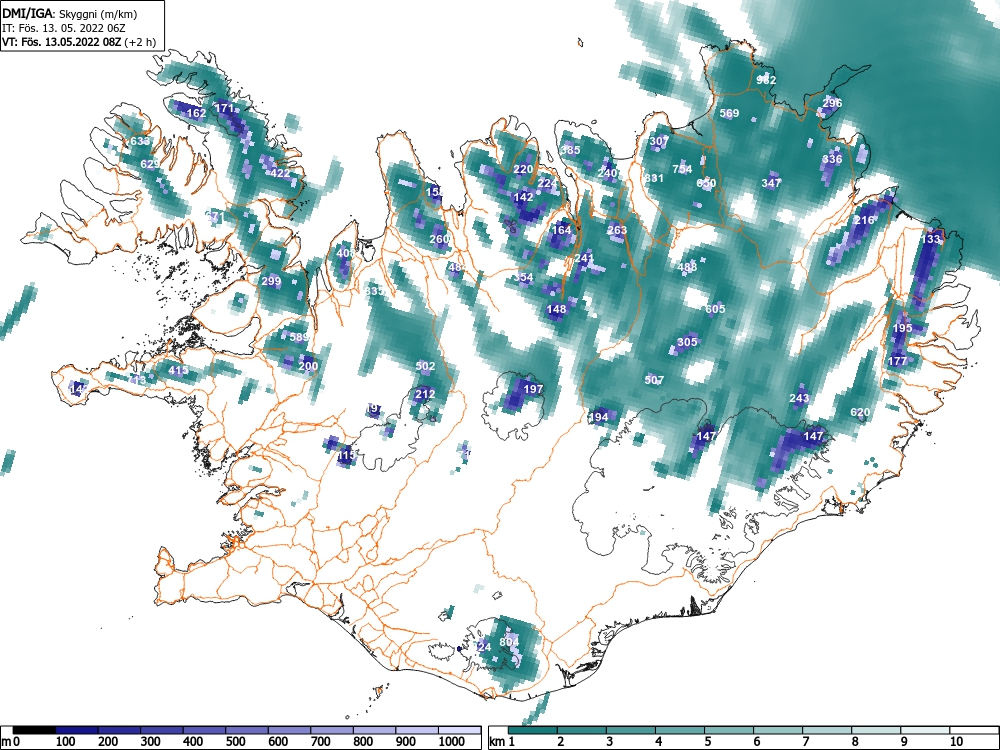This screenshot has width=1000, height=750.
Task: Click the '243' visibility label
Action: 799,398
